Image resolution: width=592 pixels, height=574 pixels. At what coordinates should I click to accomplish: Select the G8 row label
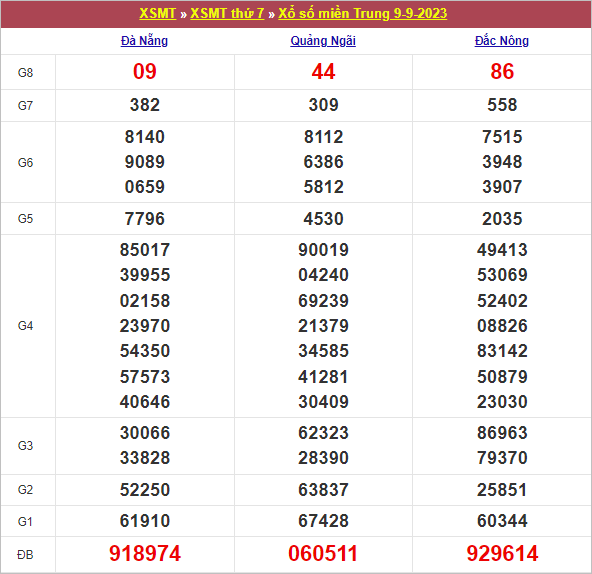click(x=25, y=73)
